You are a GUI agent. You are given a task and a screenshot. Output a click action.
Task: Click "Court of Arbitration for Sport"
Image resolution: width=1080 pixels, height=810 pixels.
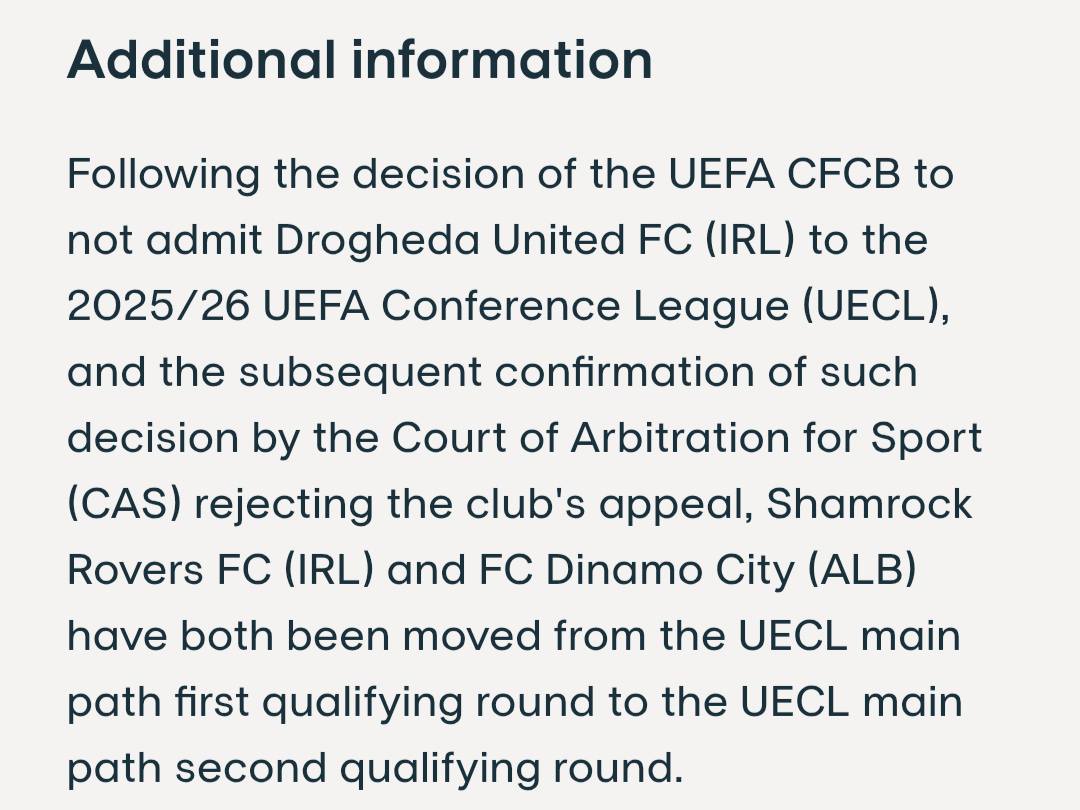coord(687,438)
